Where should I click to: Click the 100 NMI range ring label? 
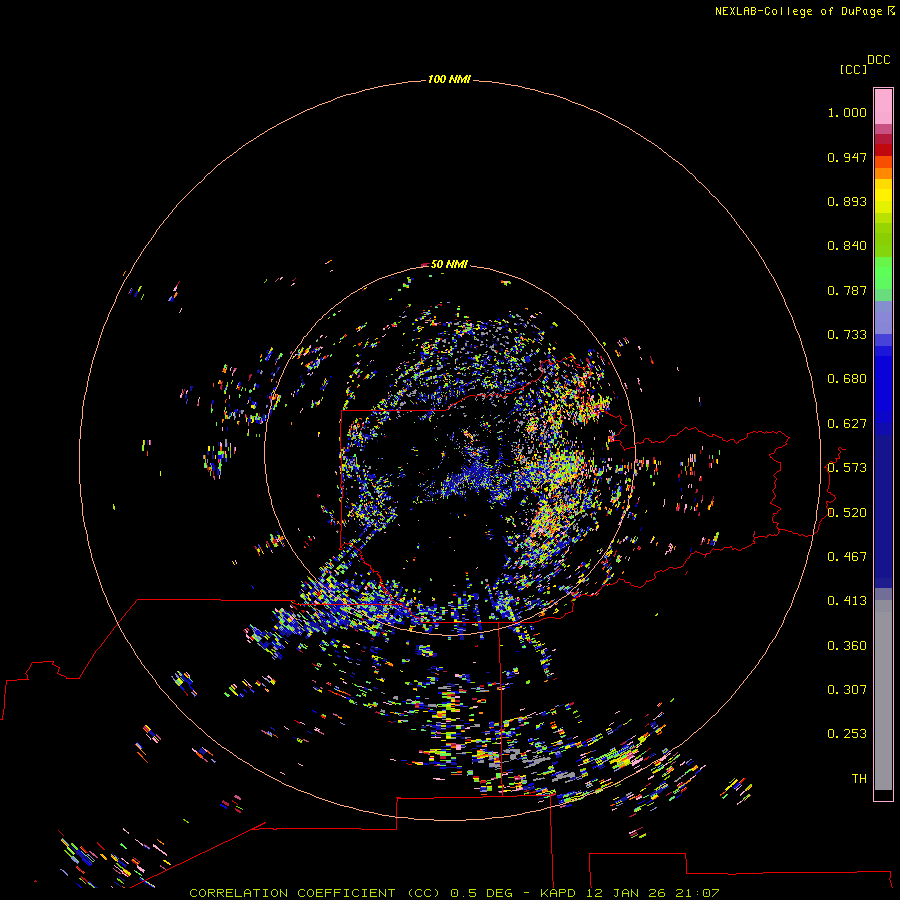click(449, 79)
